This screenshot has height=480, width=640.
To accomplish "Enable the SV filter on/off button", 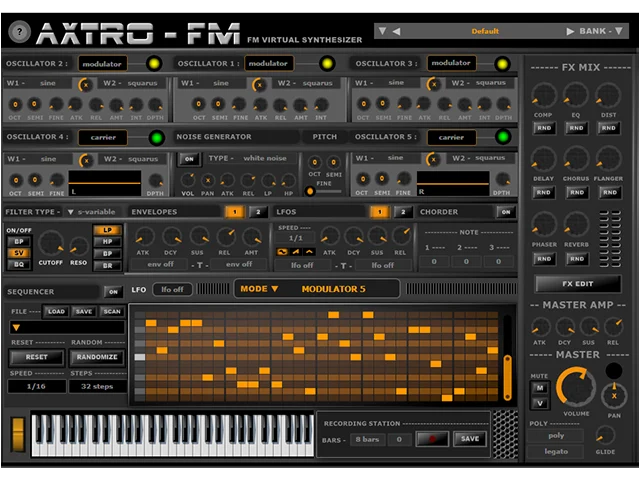I will [x=19, y=253].
